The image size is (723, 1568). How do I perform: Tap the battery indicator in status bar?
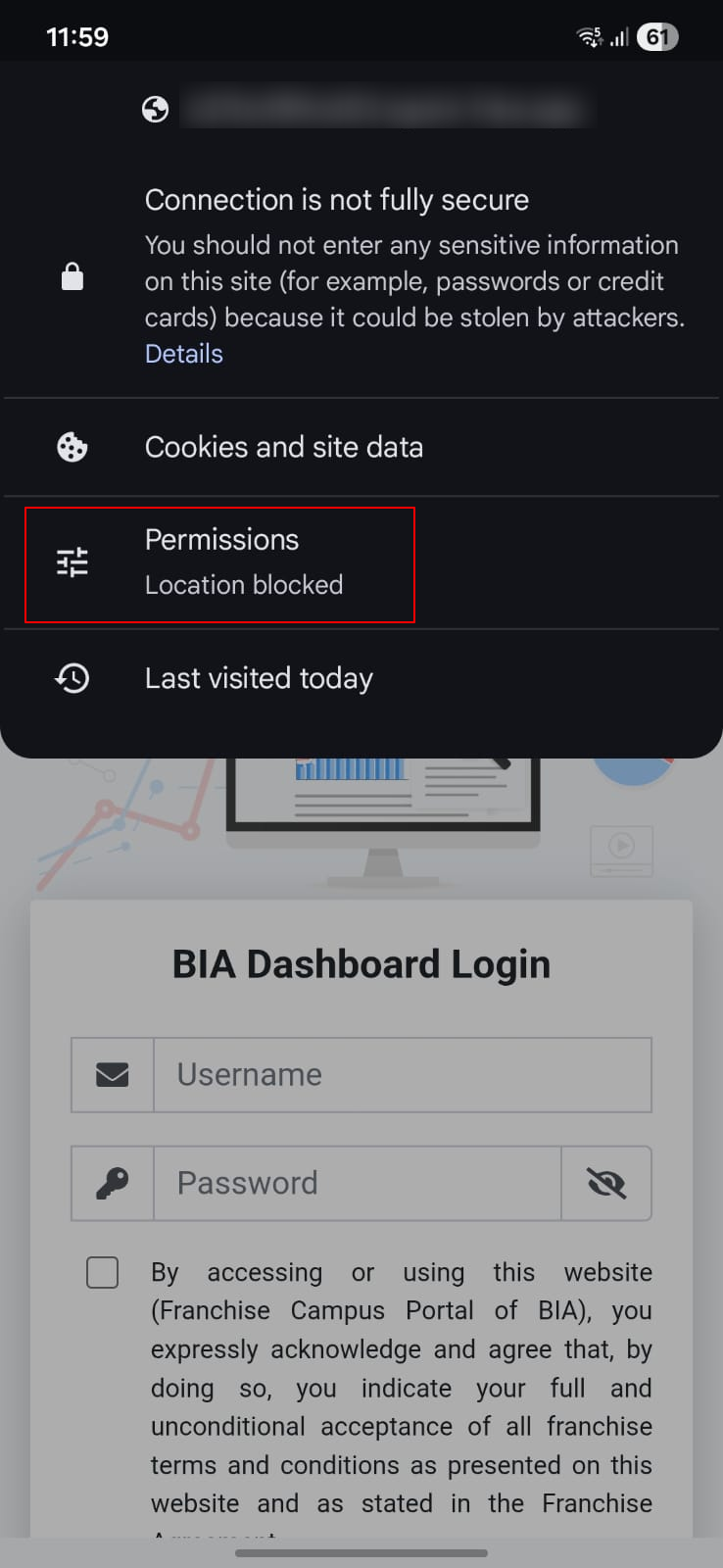pyautogui.click(x=656, y=37)
